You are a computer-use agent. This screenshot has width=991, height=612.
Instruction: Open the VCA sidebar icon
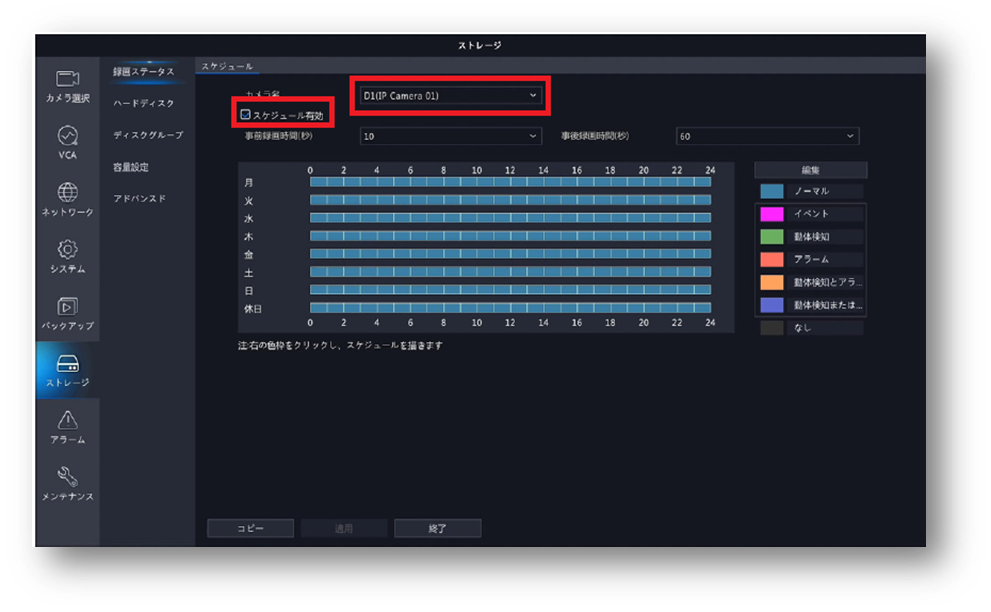point(67,136)
